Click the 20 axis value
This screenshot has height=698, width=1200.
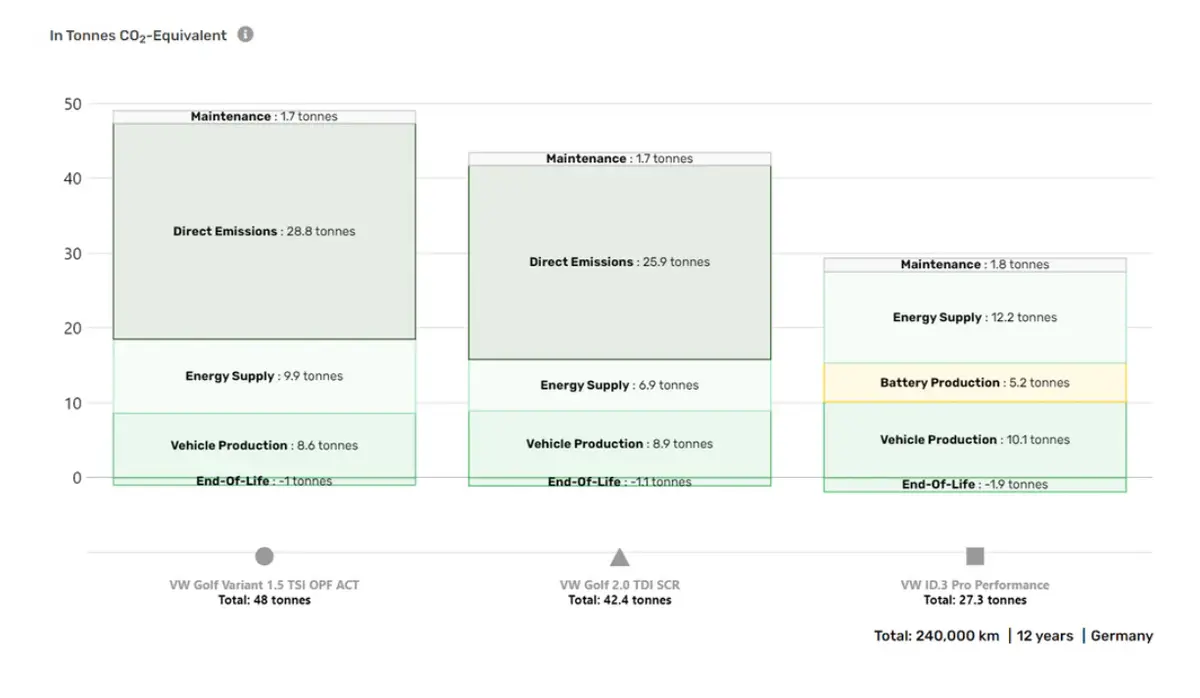tap(71, 328)
